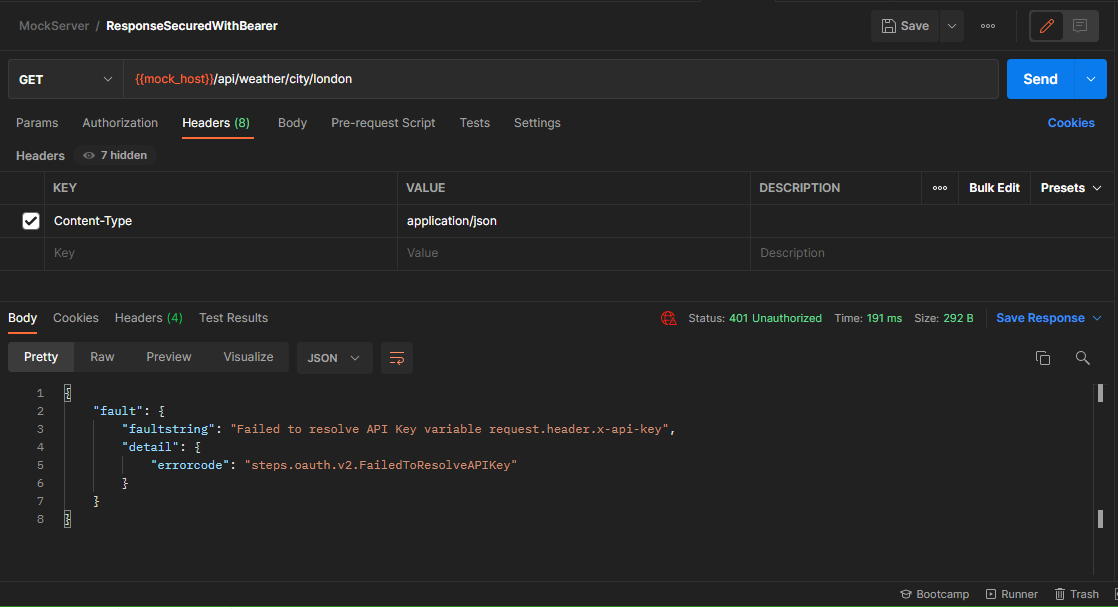1118x609 pixels.
Task: Open the response Cookies tab
Action: pos(76,318)
